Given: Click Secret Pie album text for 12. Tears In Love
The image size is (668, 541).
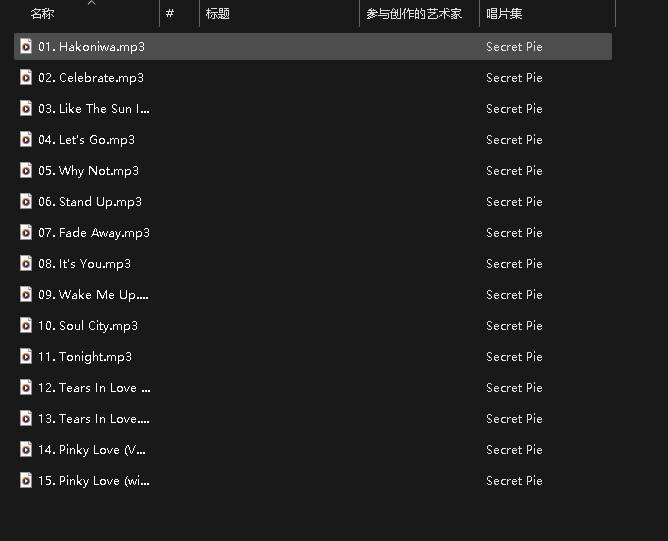Looking at the screenshot, I should (x=514, y=387).
